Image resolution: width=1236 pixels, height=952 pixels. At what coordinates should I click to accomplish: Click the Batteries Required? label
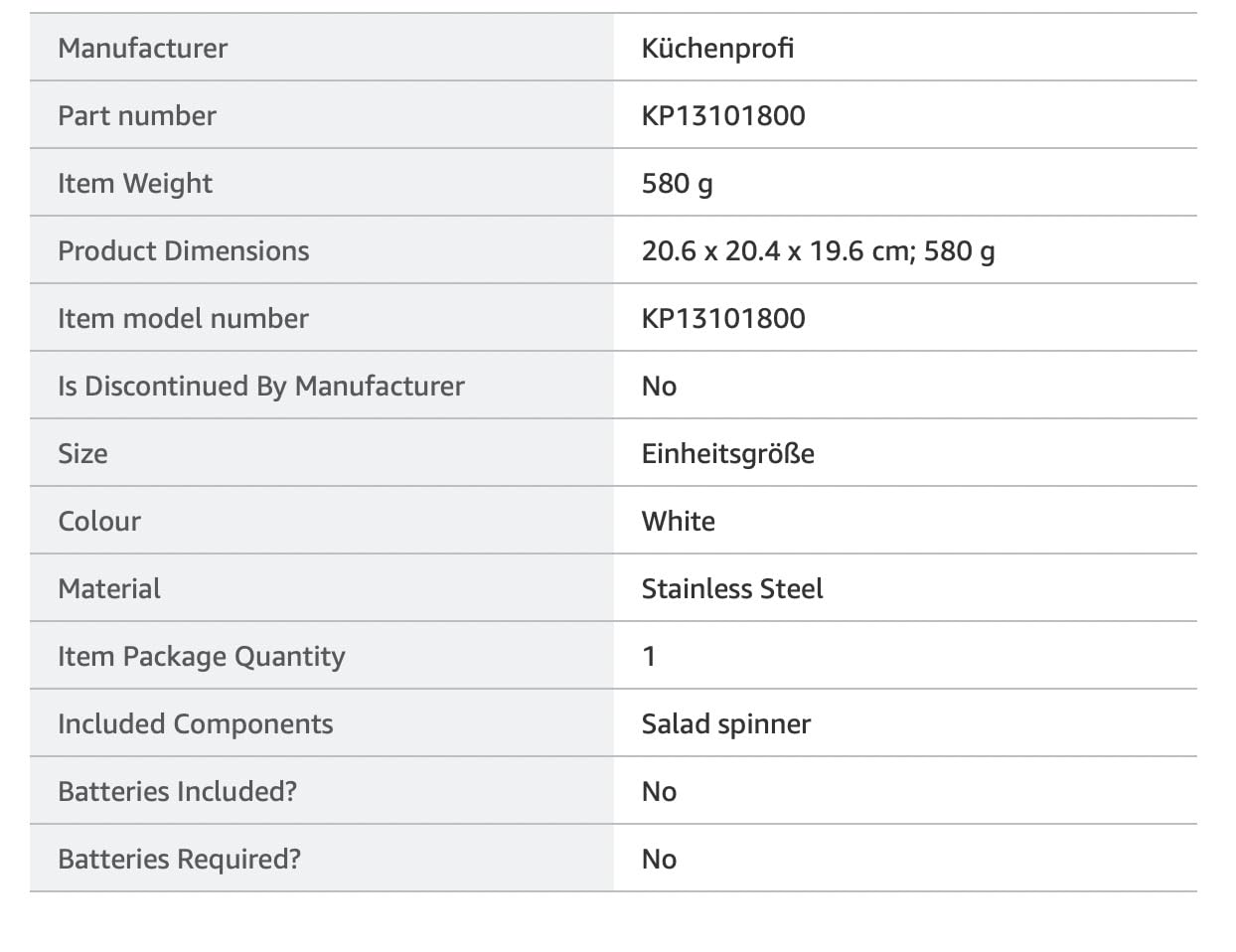(179, 860)
